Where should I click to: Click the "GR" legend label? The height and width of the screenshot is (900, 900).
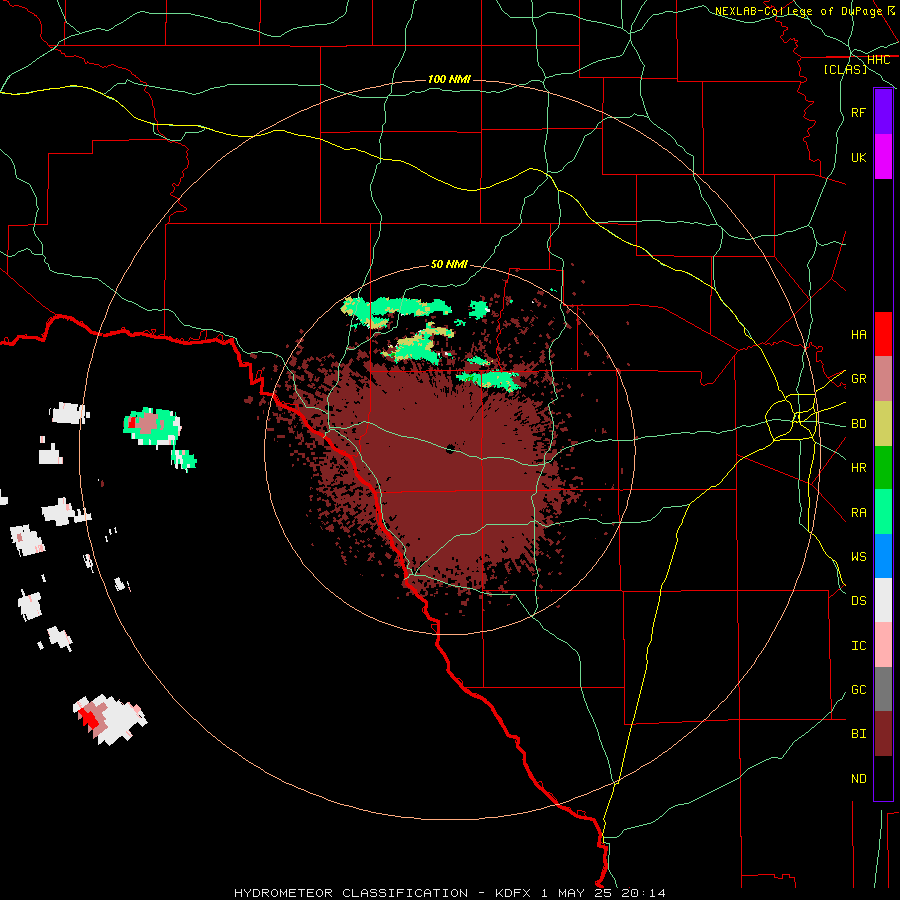click(x=858, y=379)
